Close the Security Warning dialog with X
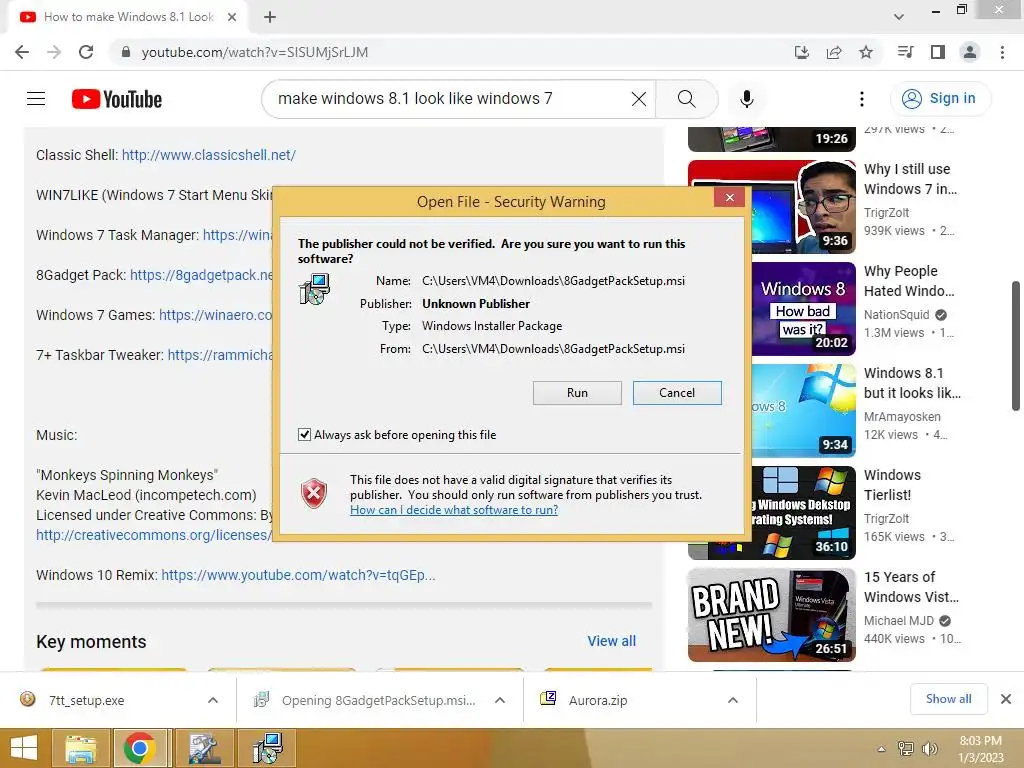Screen dimensions: 1024x768 [x=729, y=197]
